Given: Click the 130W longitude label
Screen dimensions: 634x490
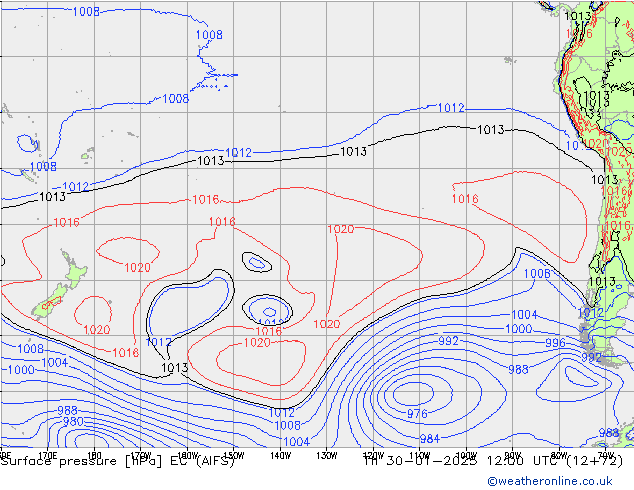Looking at the screenshot, I should pos(327,456).
